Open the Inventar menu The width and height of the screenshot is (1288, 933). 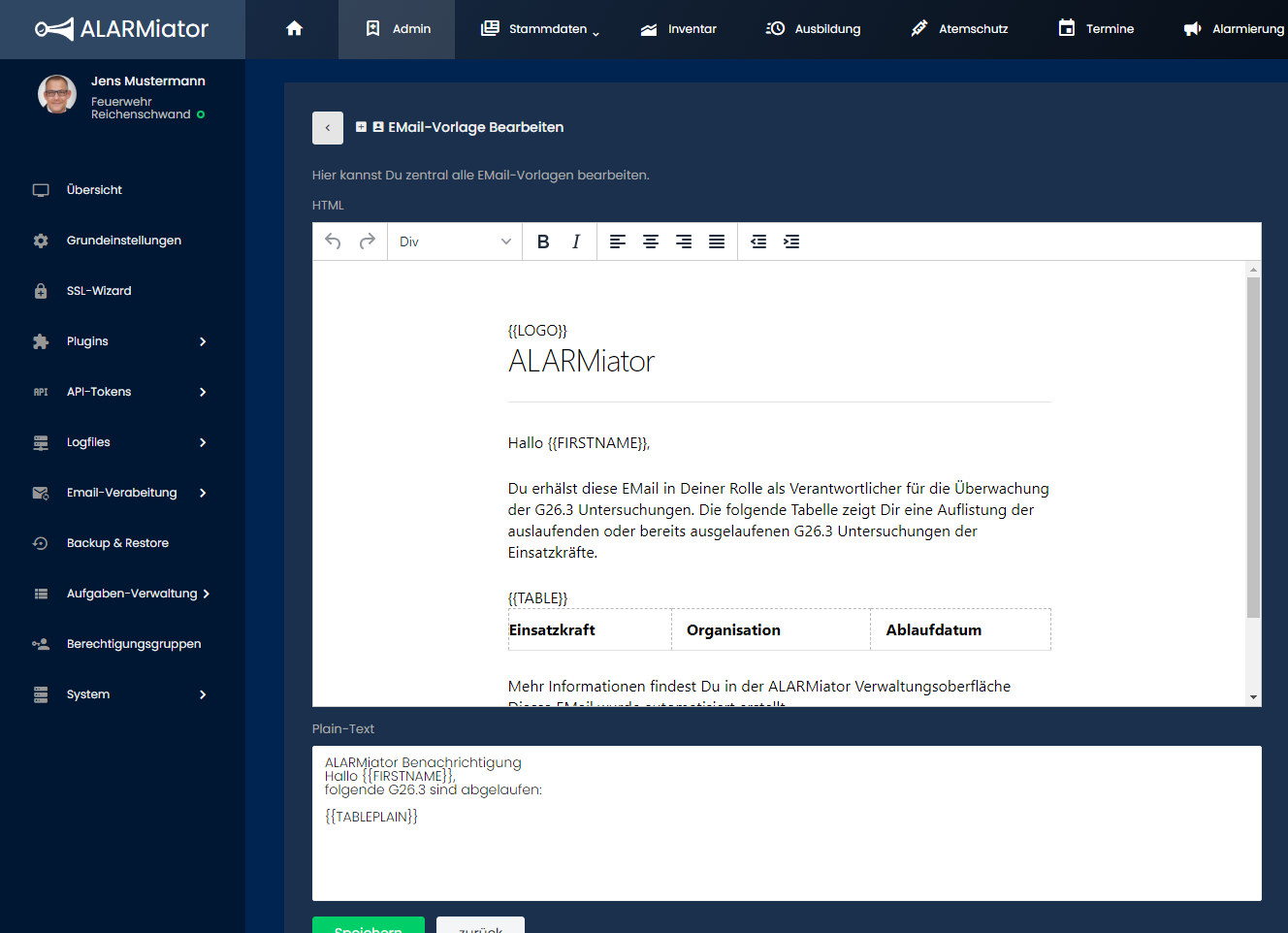coord(678,29)
